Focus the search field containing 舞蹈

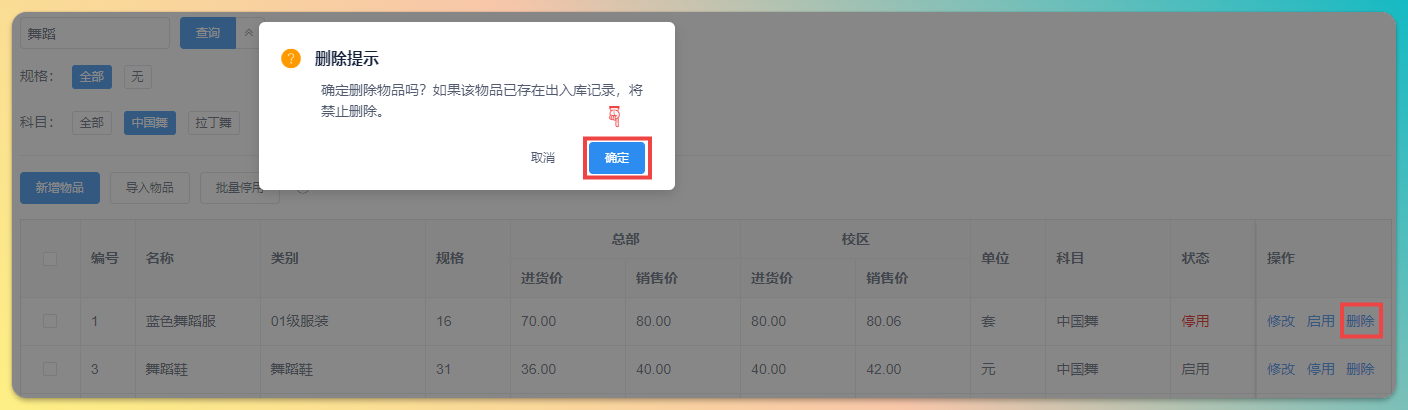tap(95, 33)
